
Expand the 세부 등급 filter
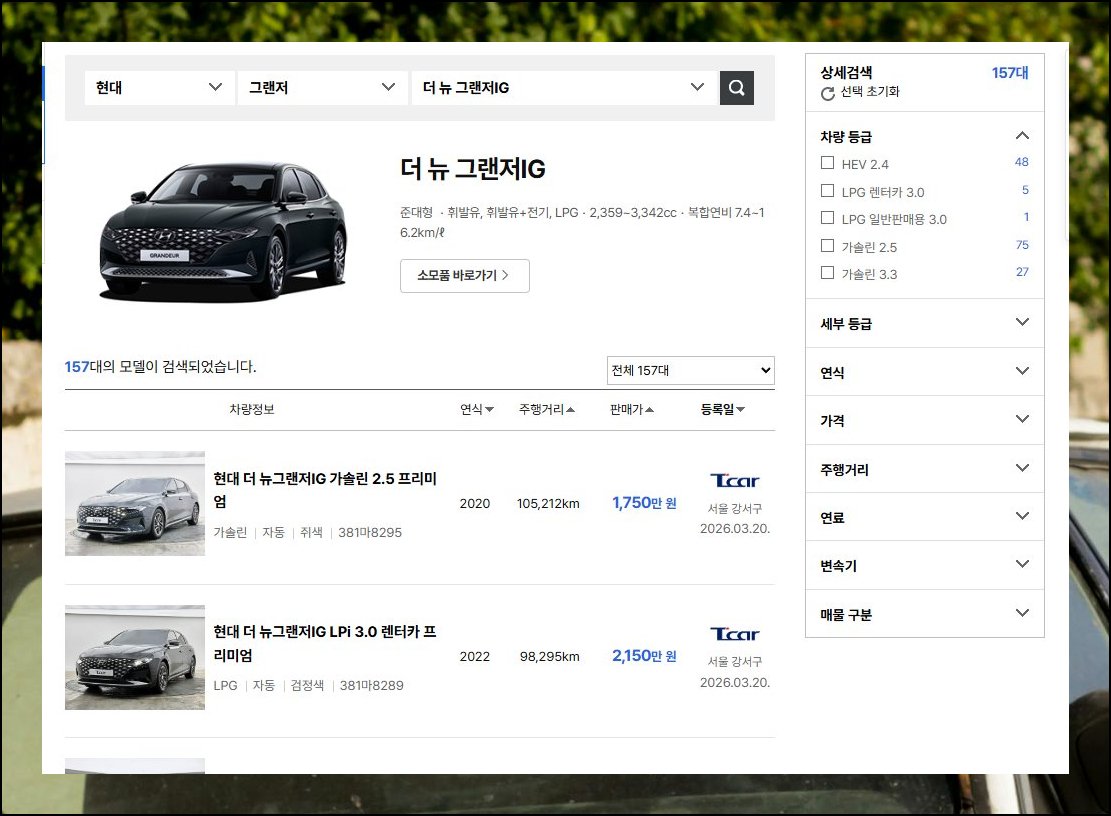click(x=925, y=323)
